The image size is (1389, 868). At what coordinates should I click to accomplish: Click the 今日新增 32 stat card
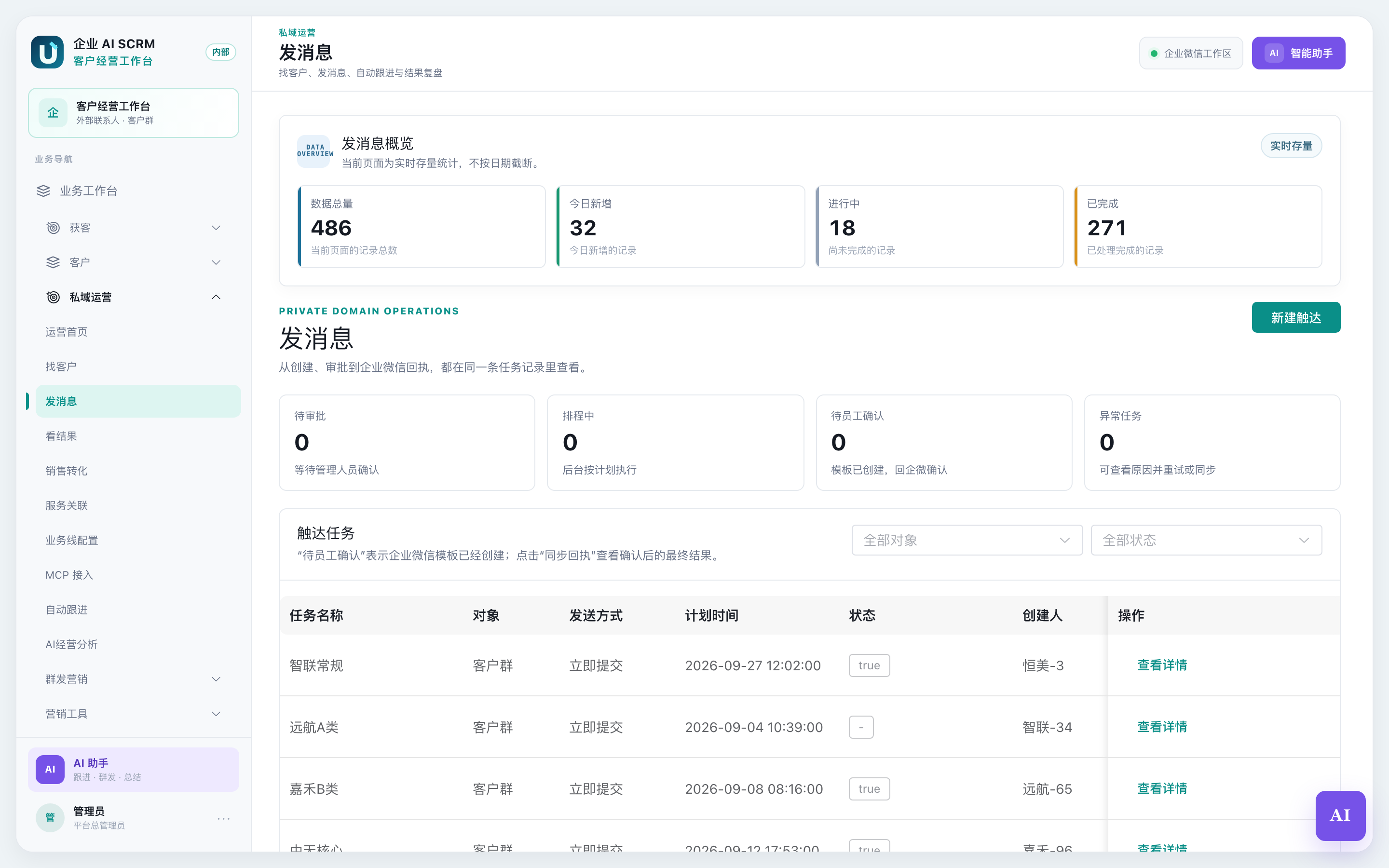680,226
